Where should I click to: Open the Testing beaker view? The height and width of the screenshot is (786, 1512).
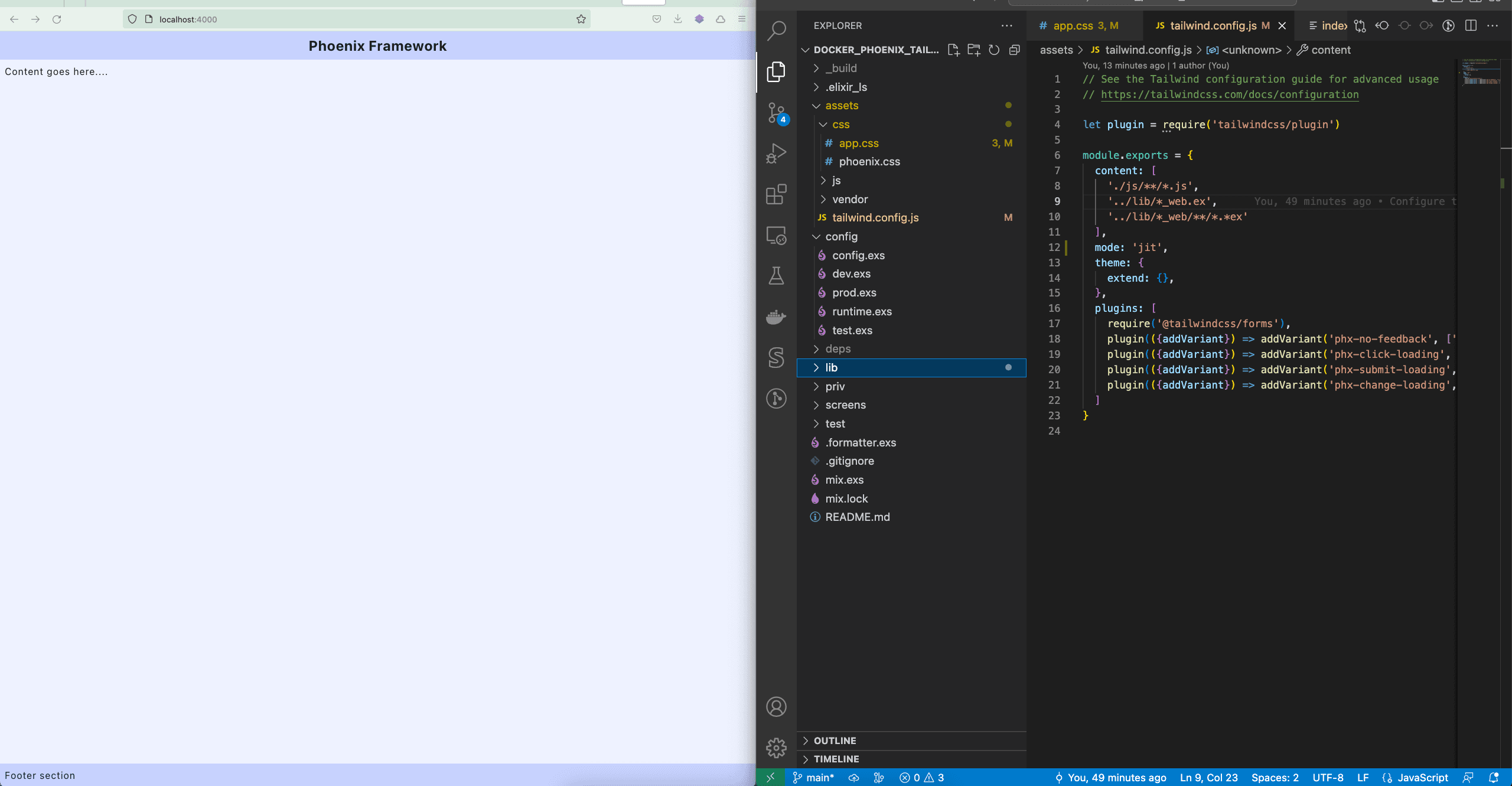(x=775, y=275)
